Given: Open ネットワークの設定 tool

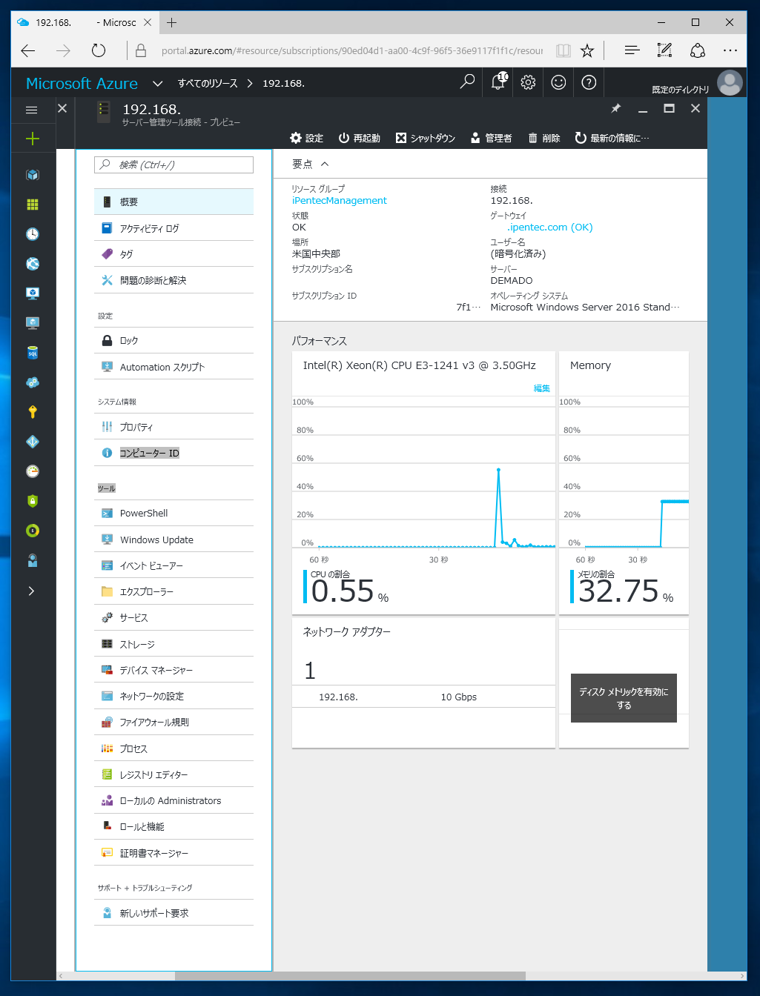Looking at the screenshot, I should (173, 696).
